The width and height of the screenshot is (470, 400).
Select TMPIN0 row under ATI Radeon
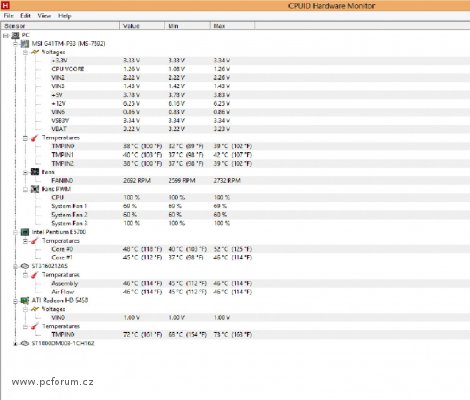(235, 335)
